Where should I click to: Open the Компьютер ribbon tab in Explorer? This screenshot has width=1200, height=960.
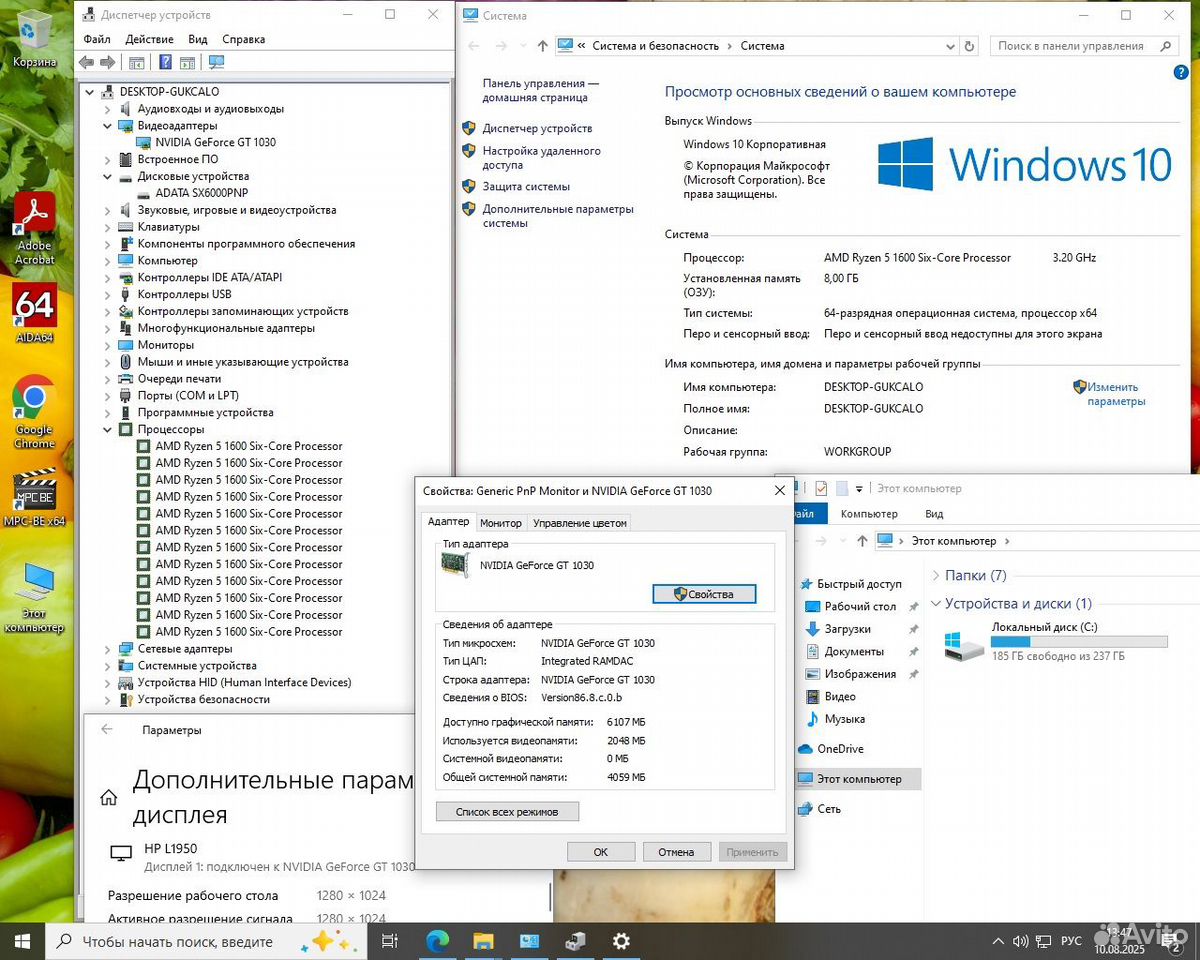click(x=869, y=514)
